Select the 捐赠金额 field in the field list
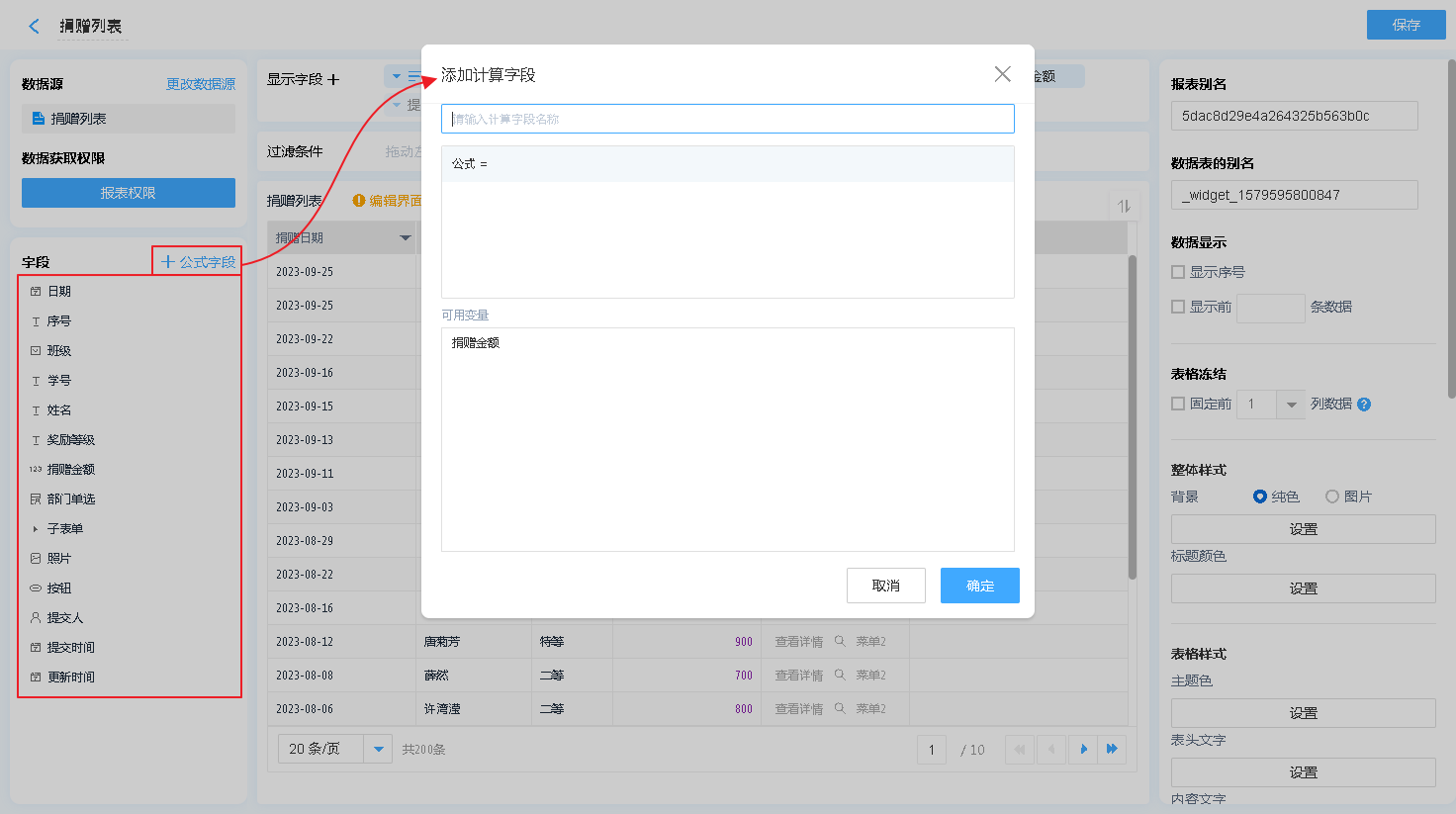The height and width of the screenshot is (814, 1456). [71, 470]
